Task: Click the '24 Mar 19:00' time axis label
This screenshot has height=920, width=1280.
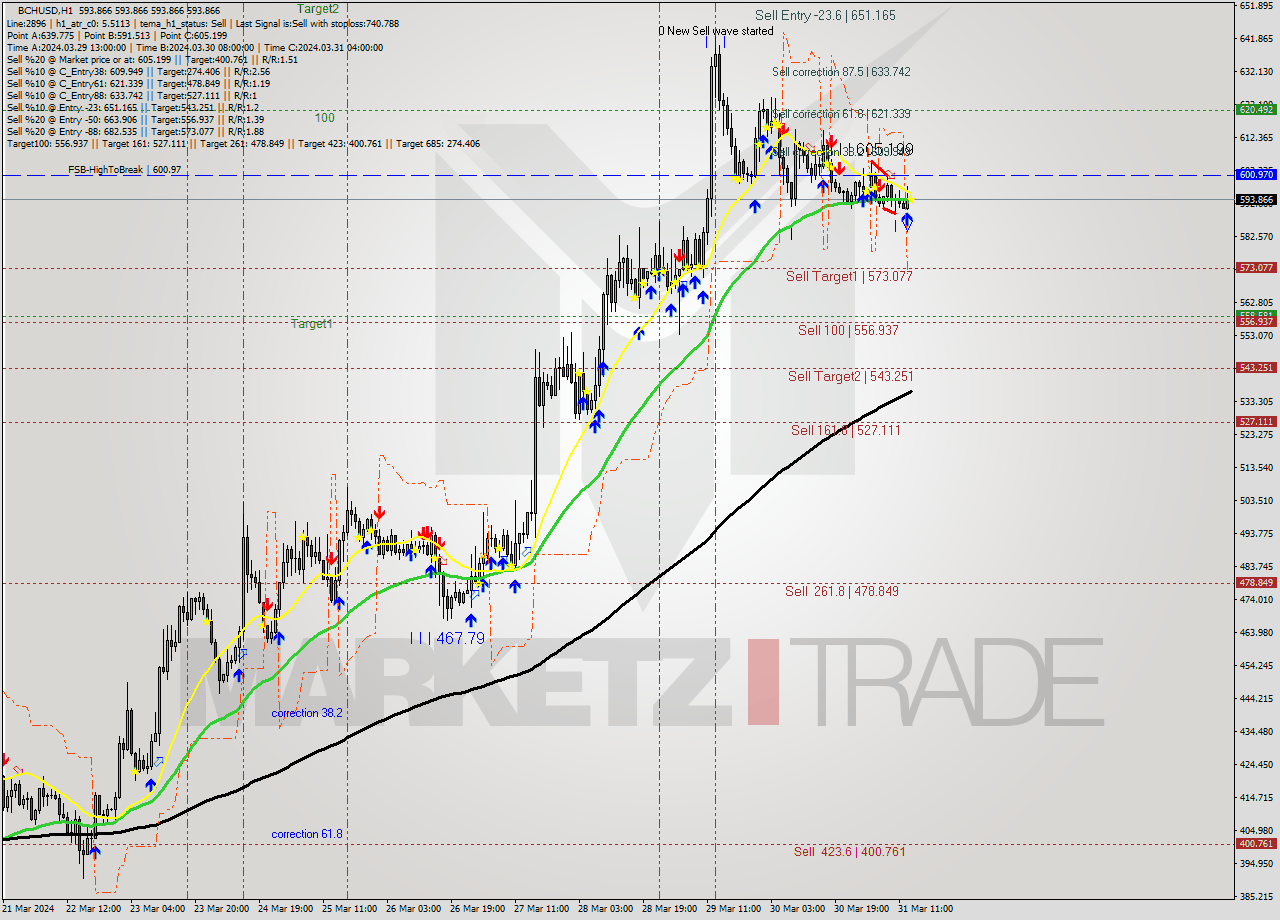Action: click(x=285, y=910)
